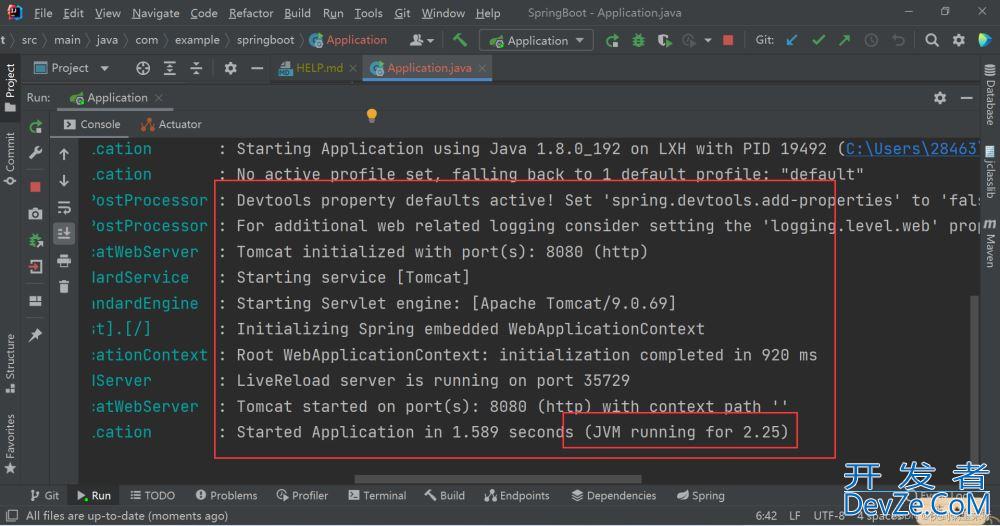Click Git update project arrow icon
1000x526 pixels.
[791, 41]
